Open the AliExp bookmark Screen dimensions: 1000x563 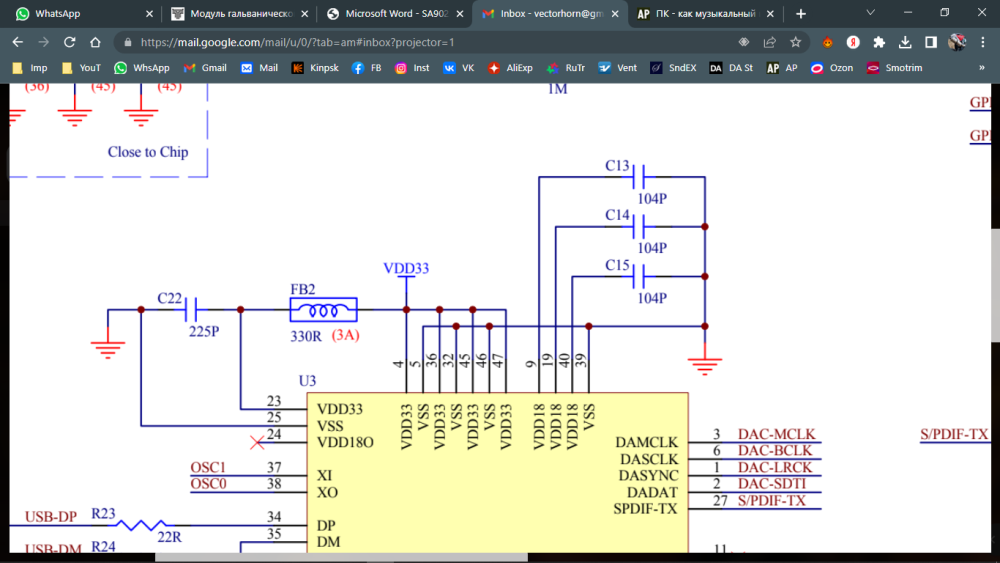tap(510, 68)
